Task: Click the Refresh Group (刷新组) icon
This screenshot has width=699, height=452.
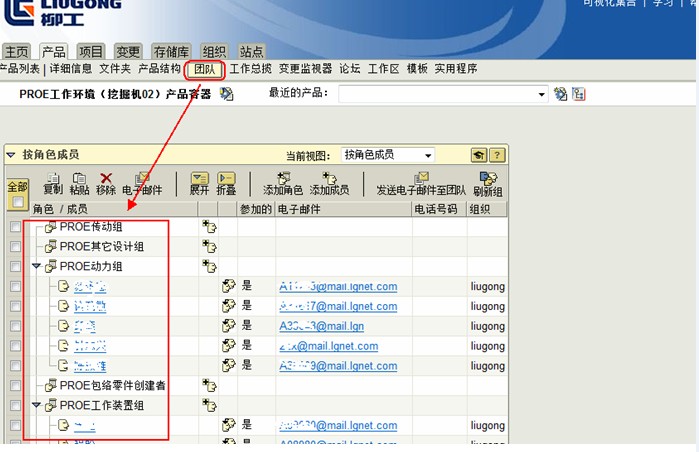Action: coord(488,178)
